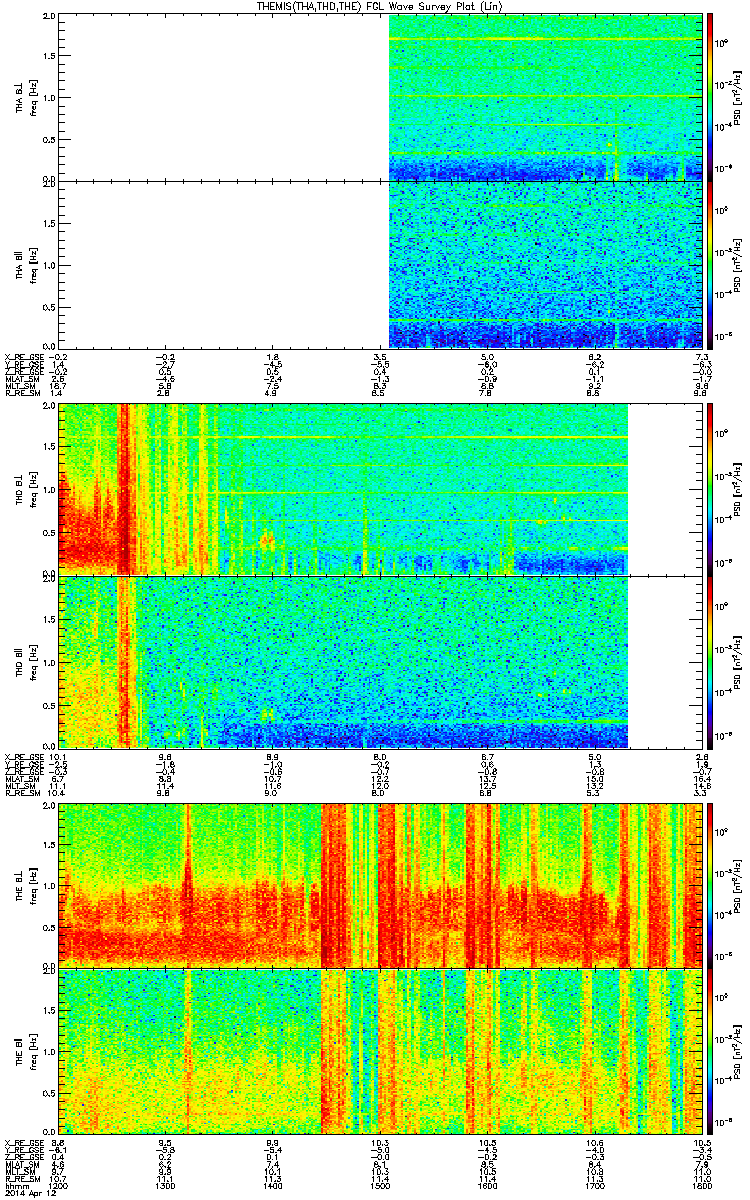Click the THE BII PSD color bar

pyautogui.click(x=710, y=1053)
